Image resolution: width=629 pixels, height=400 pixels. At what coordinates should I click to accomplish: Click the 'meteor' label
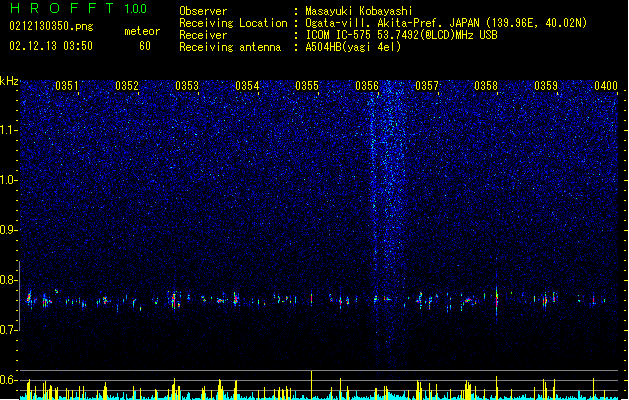[x=142, y=31]
